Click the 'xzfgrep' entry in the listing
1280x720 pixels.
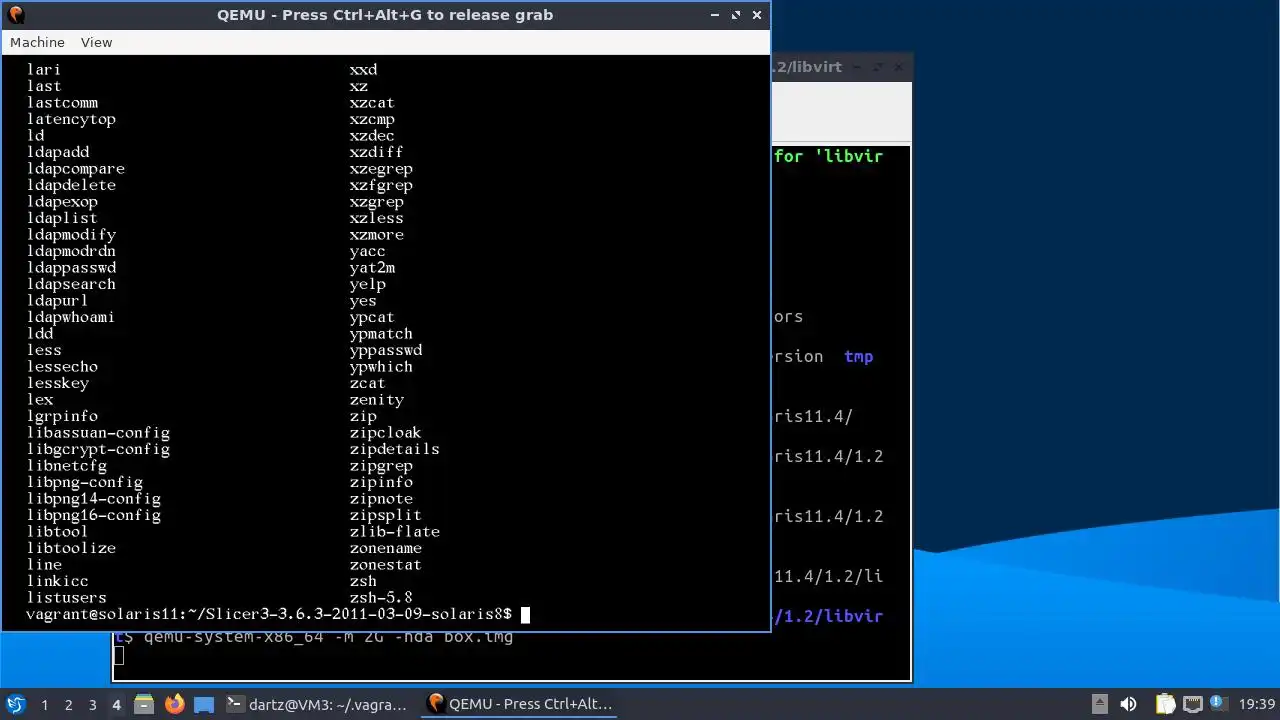[381, 185]
